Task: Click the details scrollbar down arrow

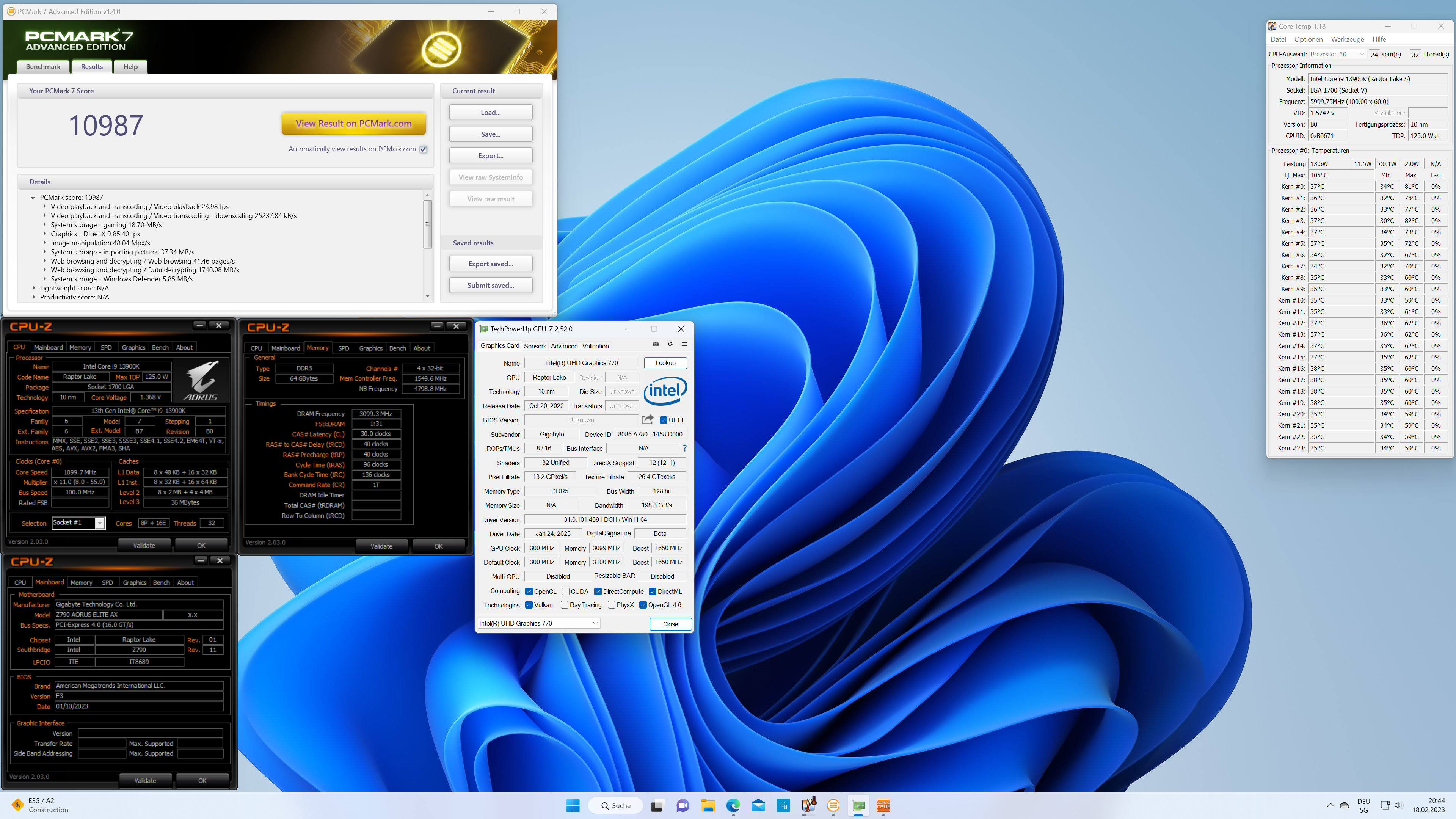Action: 427,296
